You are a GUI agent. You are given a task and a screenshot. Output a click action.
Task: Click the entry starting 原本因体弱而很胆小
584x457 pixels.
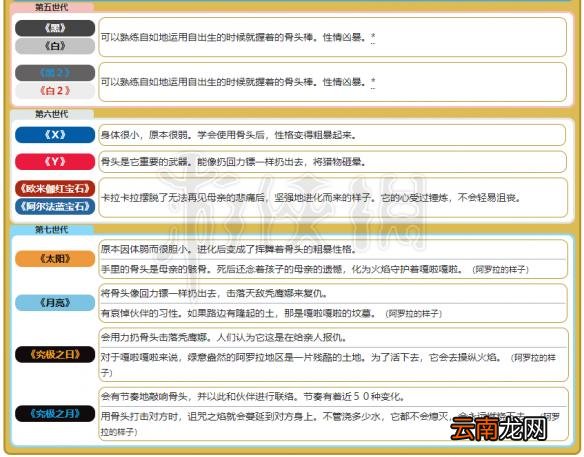[229, 249]
